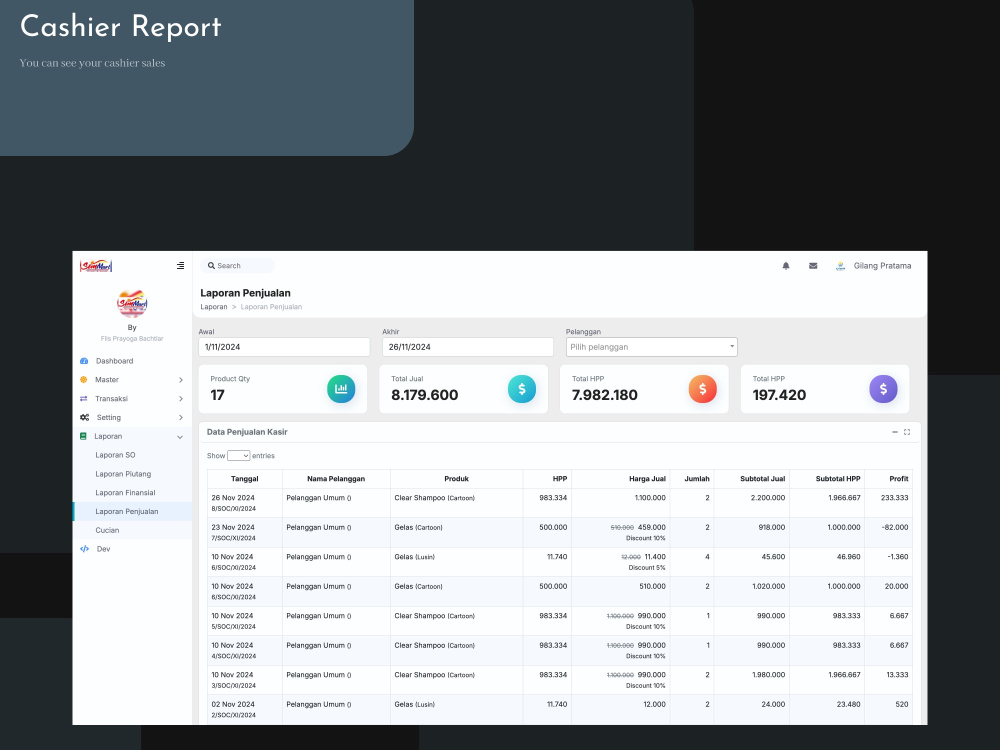Click the "233.333" profit value
This screenshot has width=1000, height=750.
895,498
